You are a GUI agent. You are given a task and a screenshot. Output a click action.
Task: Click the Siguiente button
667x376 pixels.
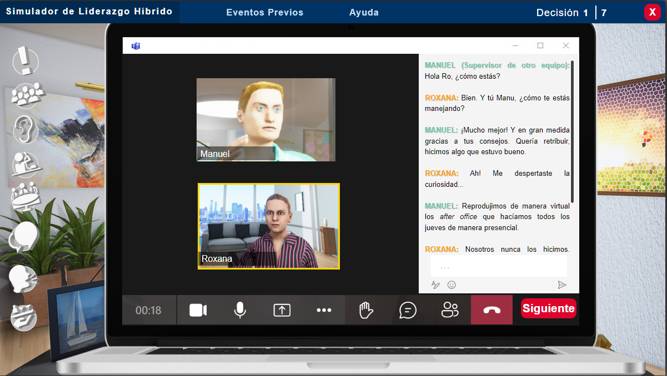548,308
